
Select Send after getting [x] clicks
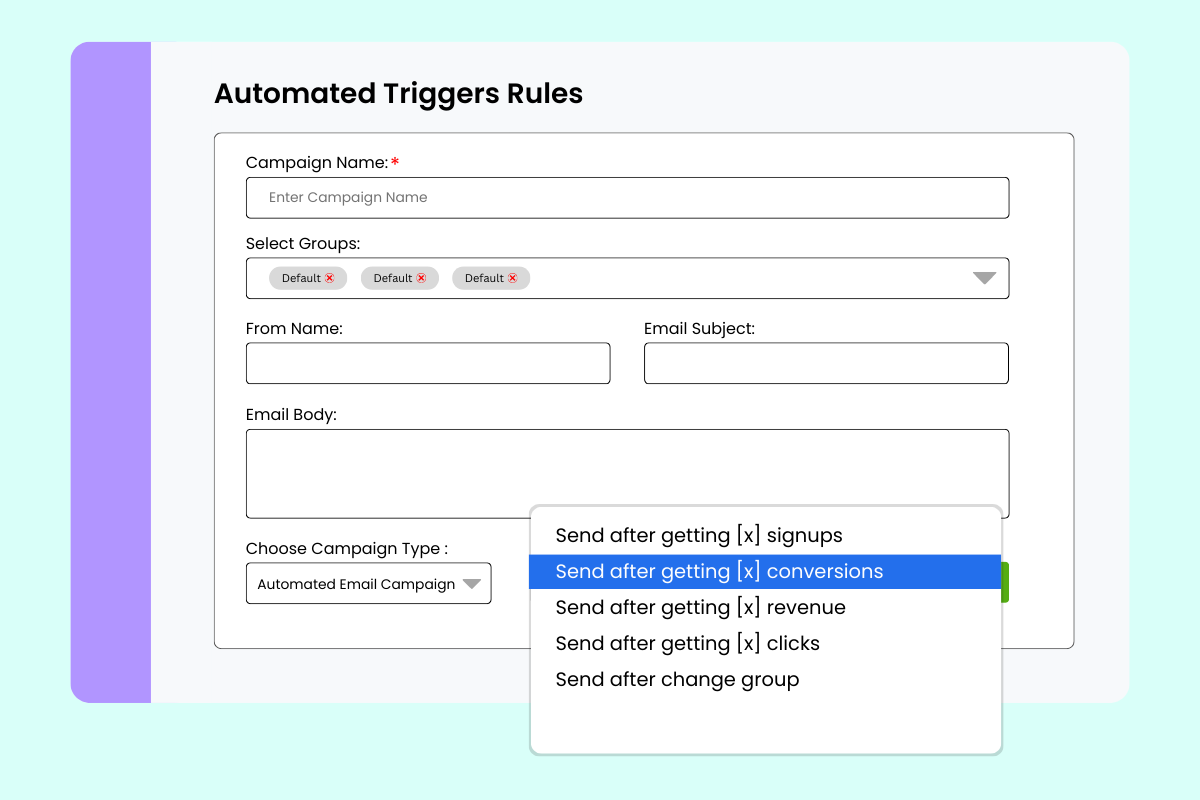point(687,643)
